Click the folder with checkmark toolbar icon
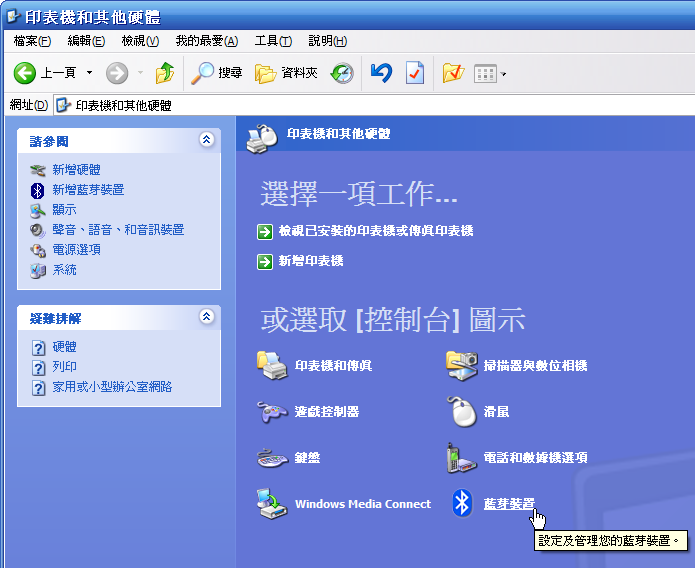 click(x=453, y=73)
